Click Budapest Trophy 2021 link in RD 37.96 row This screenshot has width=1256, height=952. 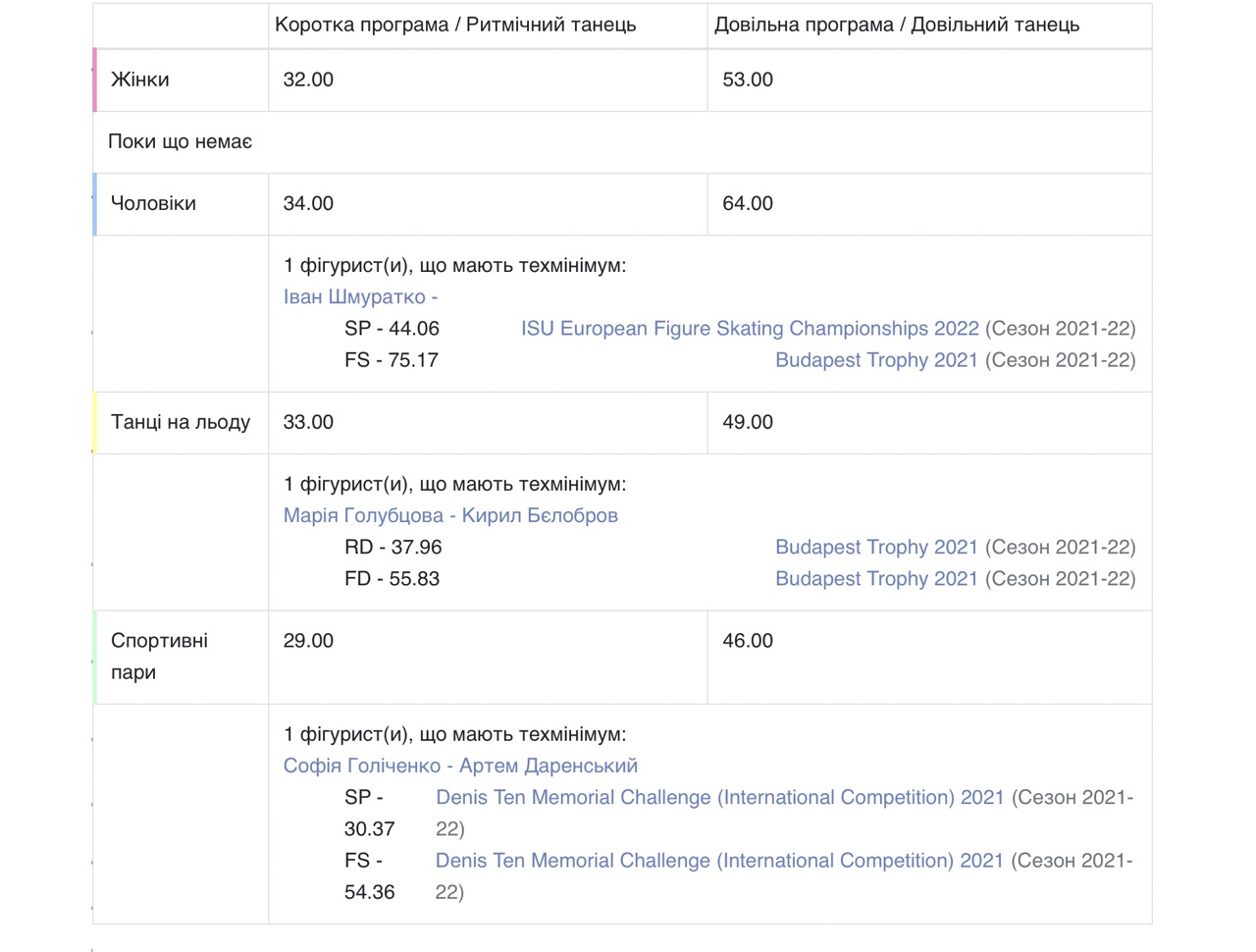876,547
